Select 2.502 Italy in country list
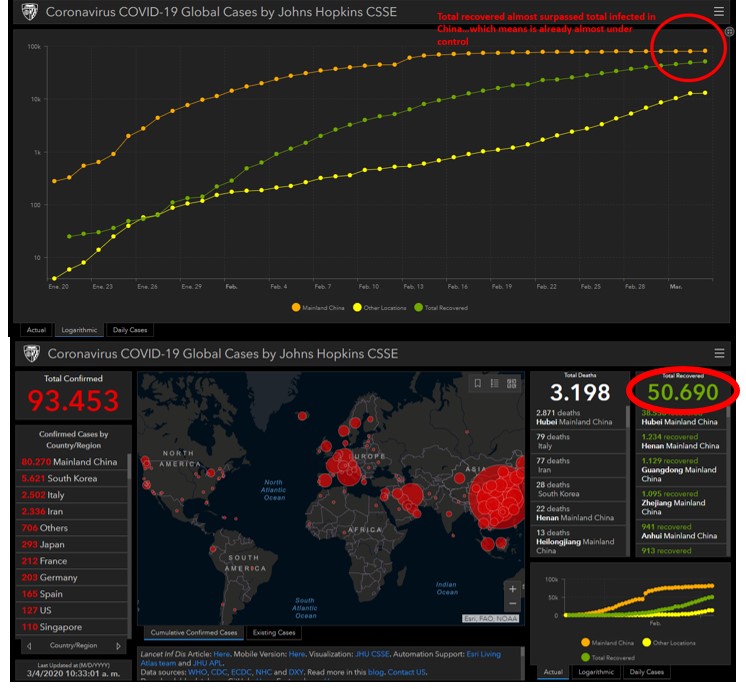Viewport: 746px width, 689px height. 71,495
